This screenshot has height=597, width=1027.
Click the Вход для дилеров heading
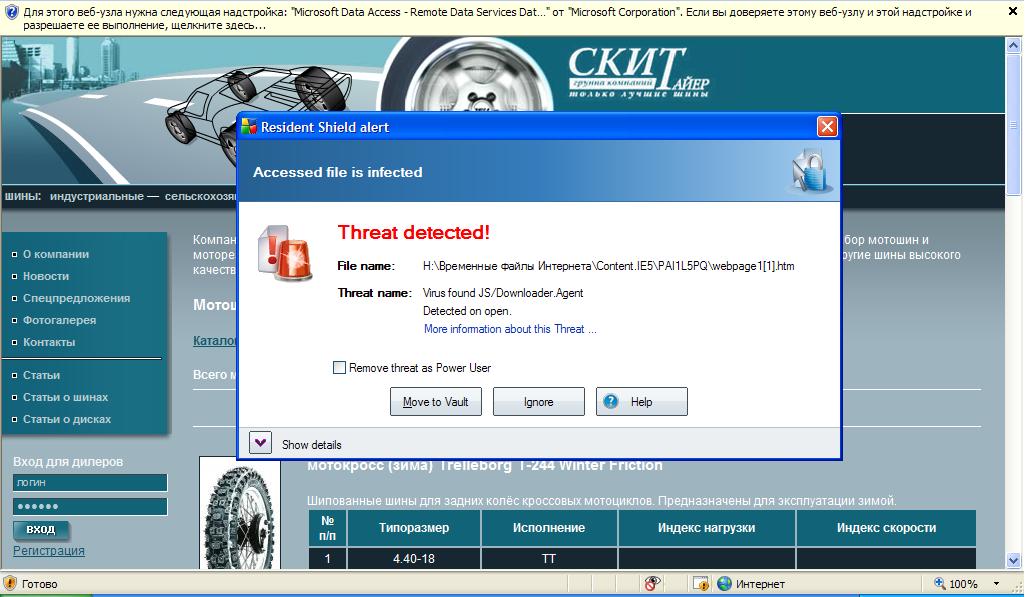pyautogui.click(x=68, y=461)
